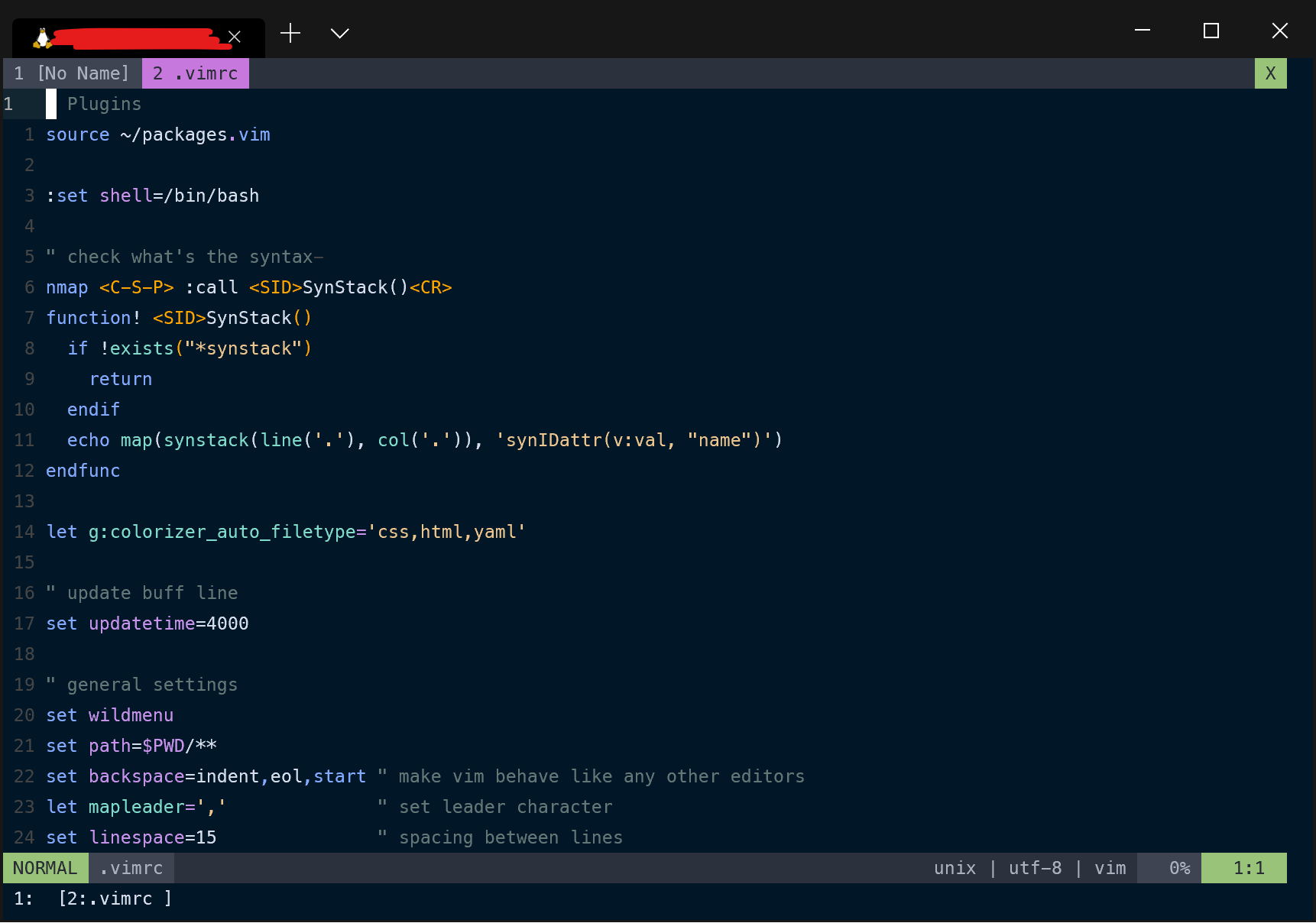Select the .vimrc vim tab
Viewport: 1316px width, 923px height.
tap(196, 73)
